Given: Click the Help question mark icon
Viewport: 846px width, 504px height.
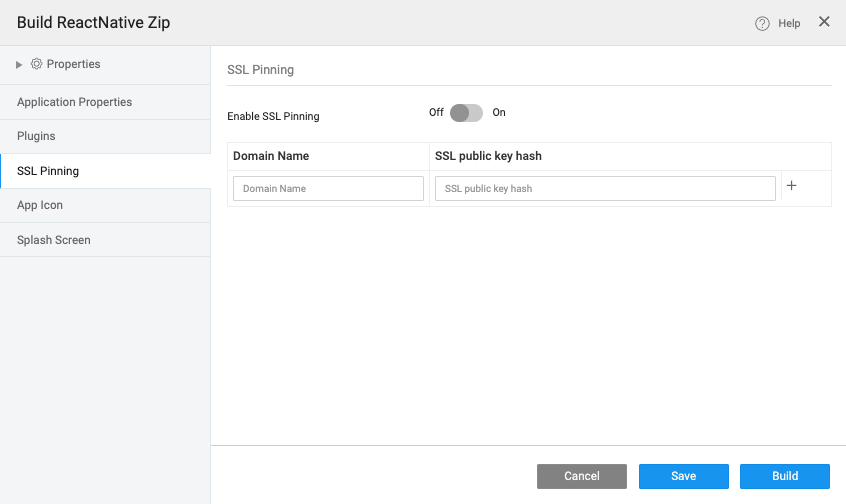Looking at the screenshot, I should [x=762, y=23].
